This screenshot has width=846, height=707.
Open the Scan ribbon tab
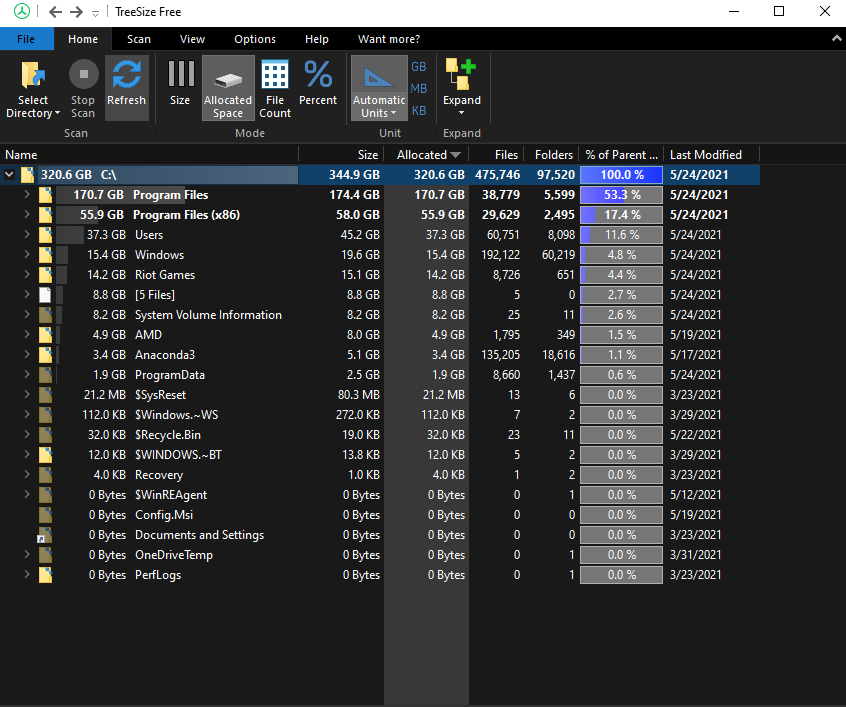click(x=139, y=39)
